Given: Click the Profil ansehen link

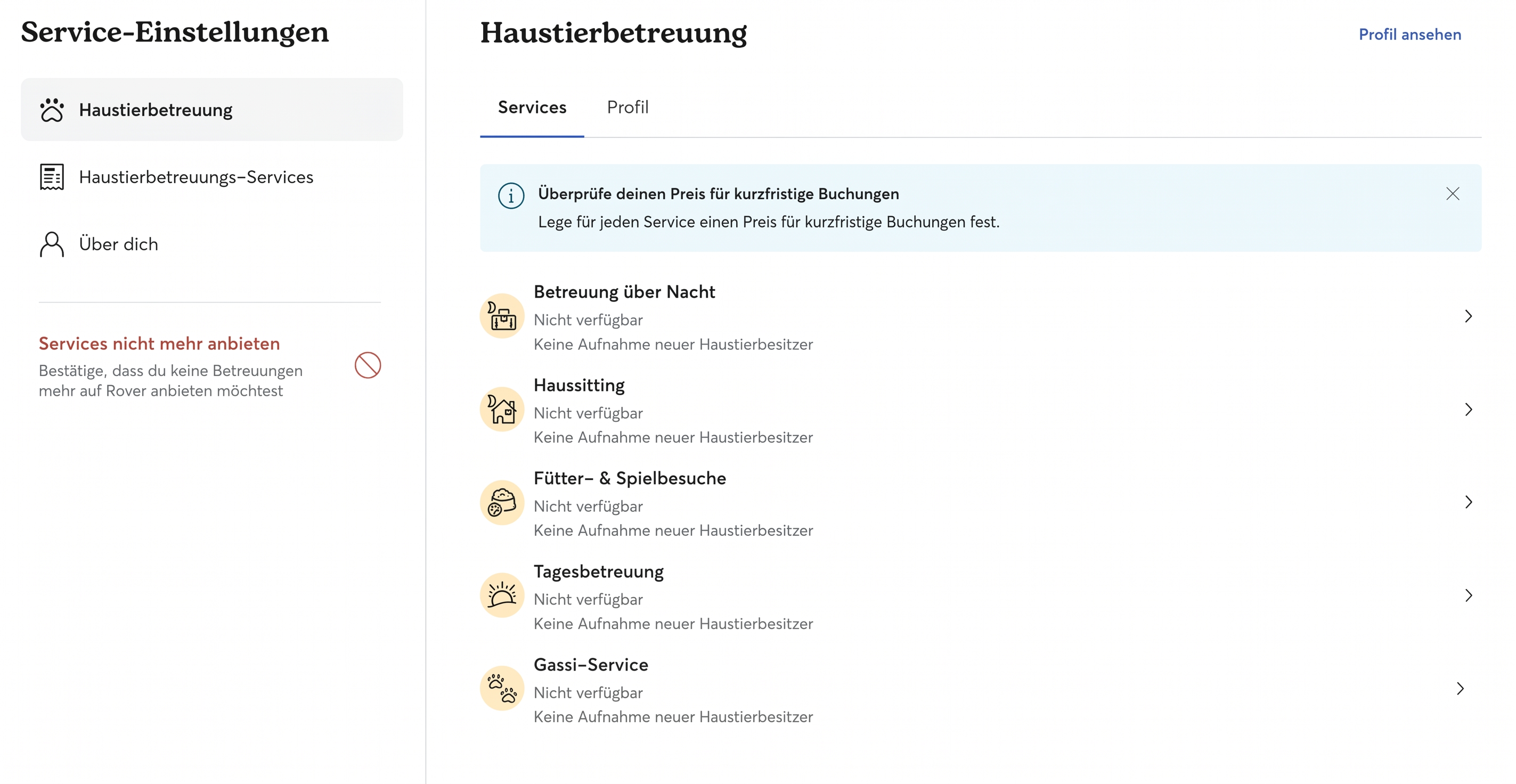Looking at the screenshot, I should (x=1409, y=35).
